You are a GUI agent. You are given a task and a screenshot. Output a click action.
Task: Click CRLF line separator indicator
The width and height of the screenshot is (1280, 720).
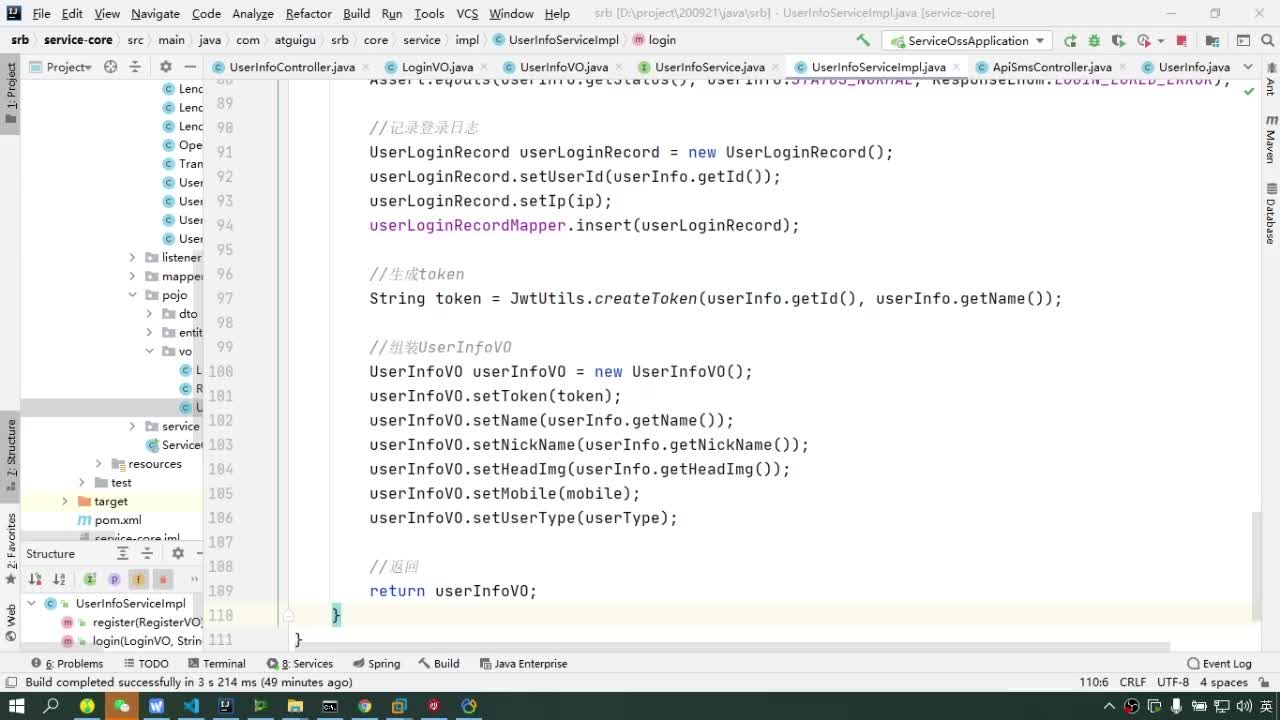point(1133,682)
